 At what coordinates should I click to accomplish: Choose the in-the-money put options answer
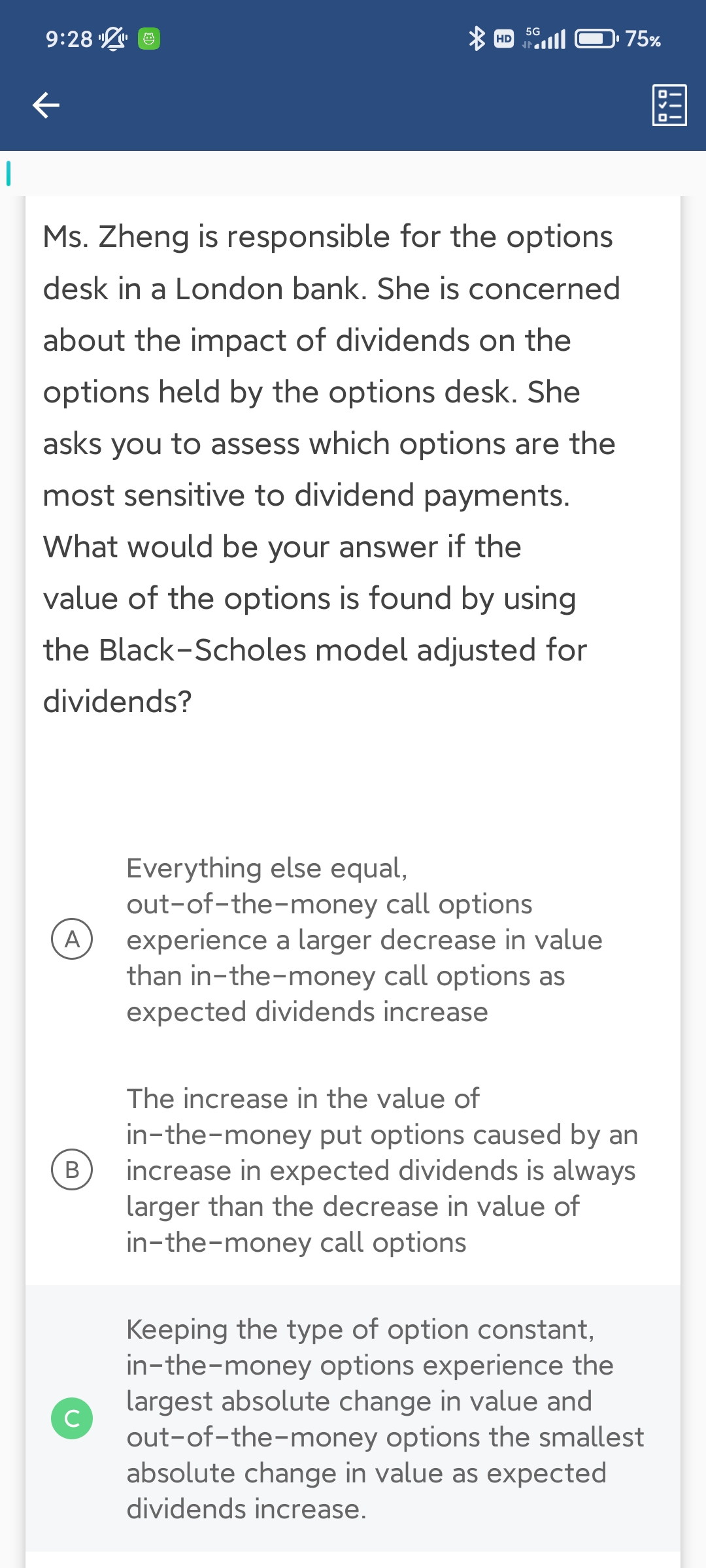382,1170
